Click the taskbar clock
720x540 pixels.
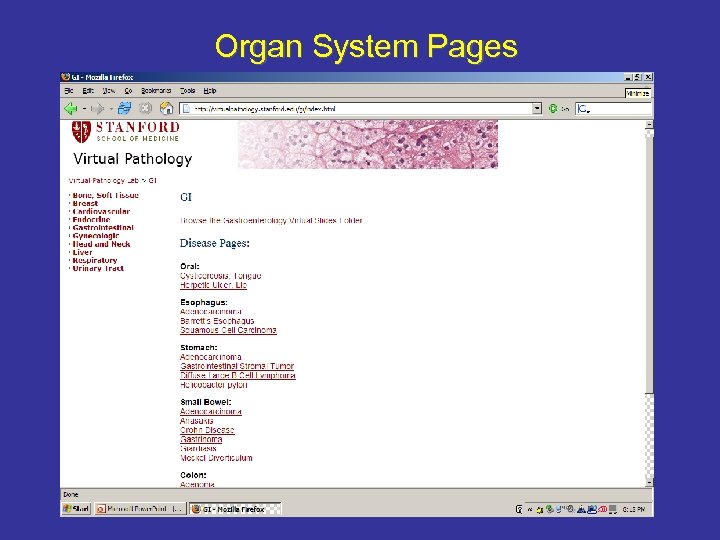(x=634, y=509)
